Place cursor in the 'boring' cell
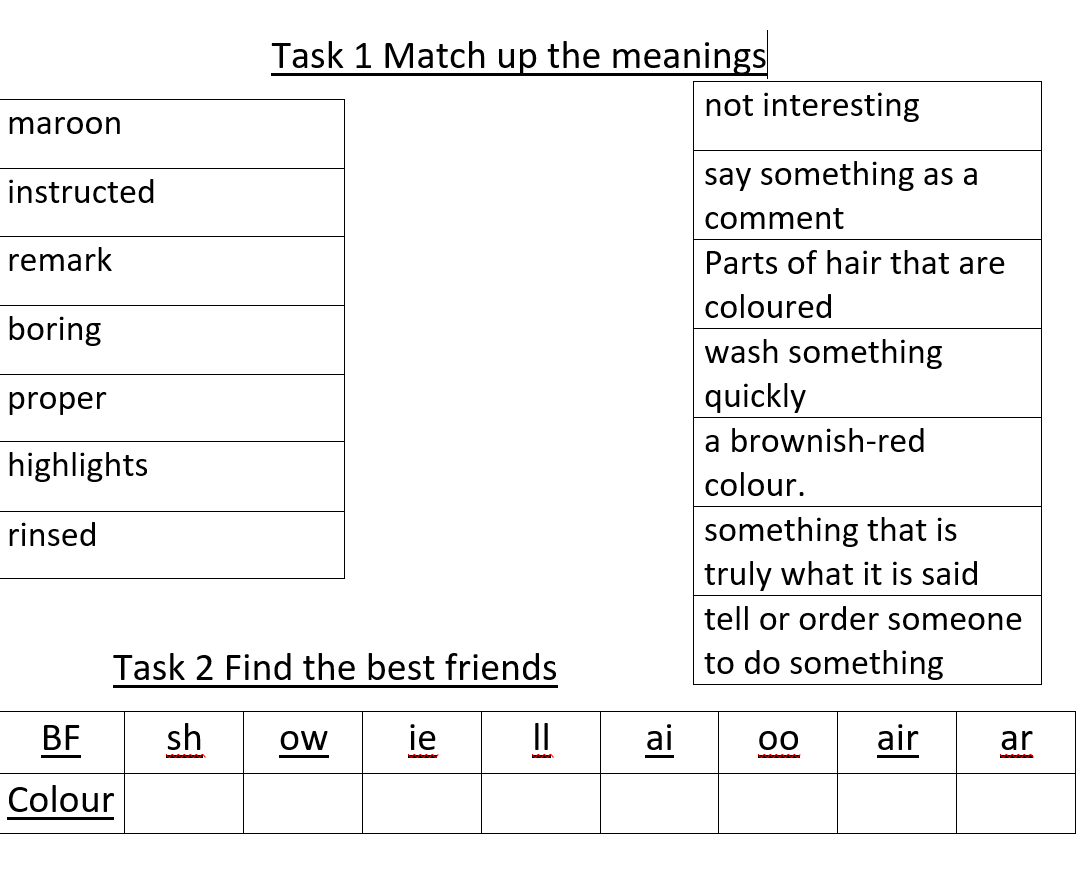The width and height of the screenshot is (1087, 882). 172,340
